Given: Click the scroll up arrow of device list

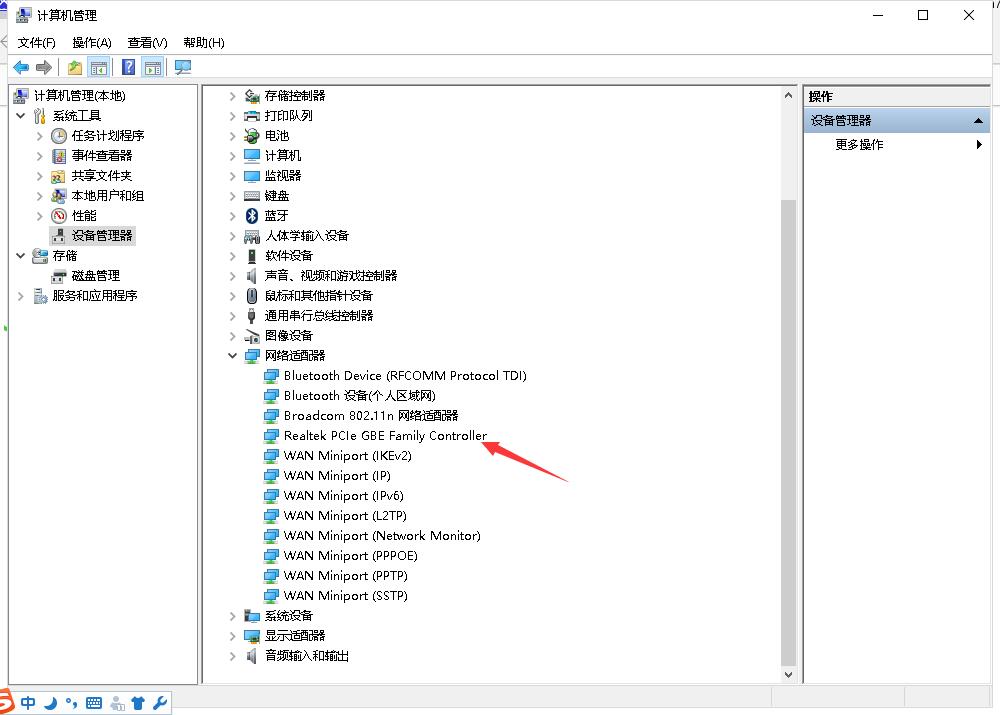Looking at the screenshot, I should pos(788,95).
